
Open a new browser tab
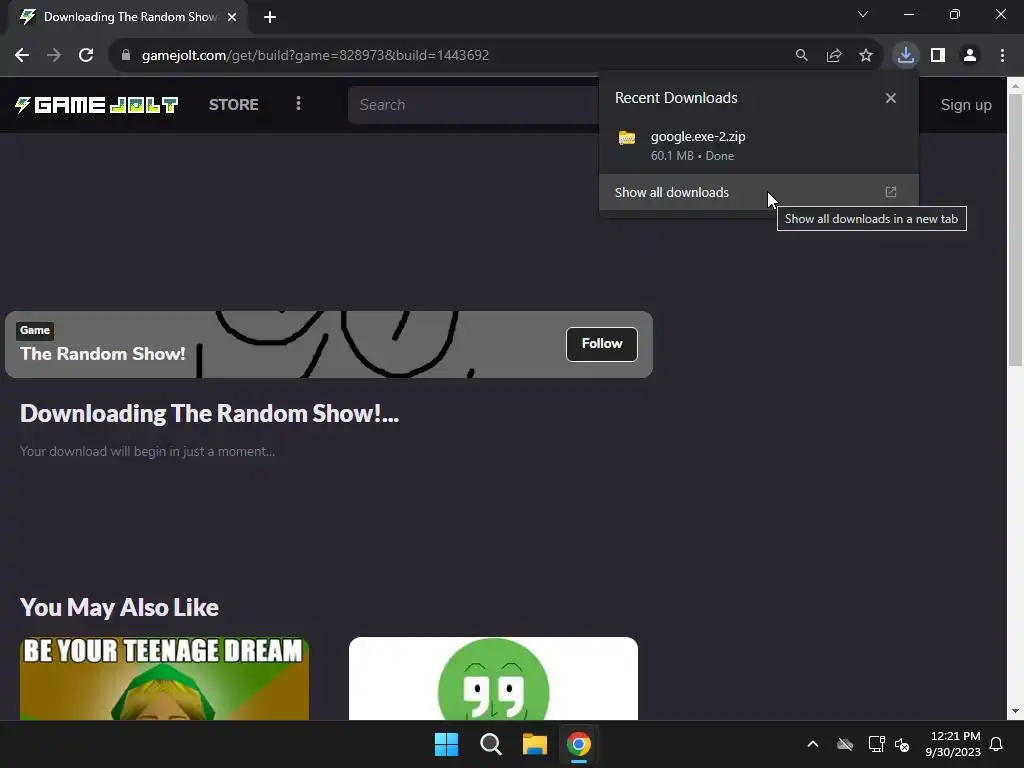point(270,18)
